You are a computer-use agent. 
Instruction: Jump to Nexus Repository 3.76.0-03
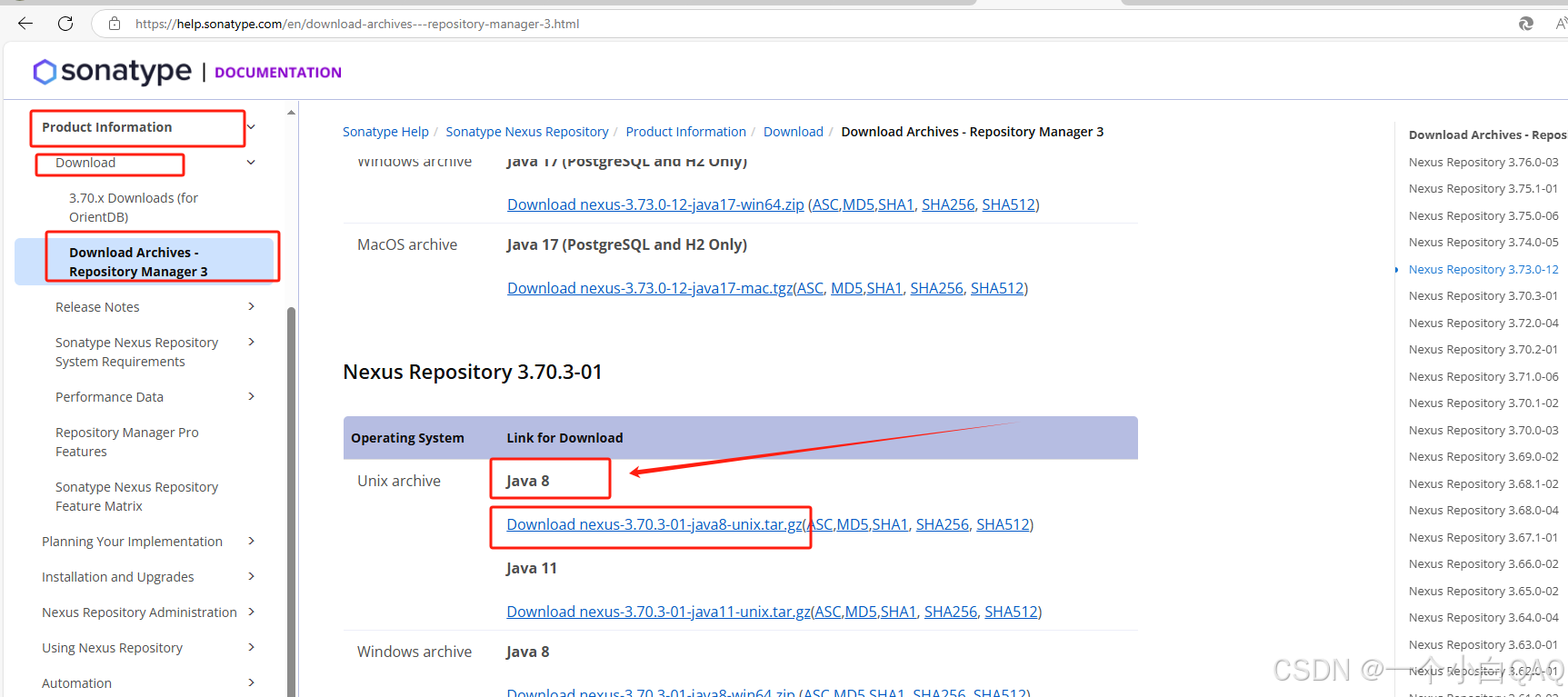1483,163
